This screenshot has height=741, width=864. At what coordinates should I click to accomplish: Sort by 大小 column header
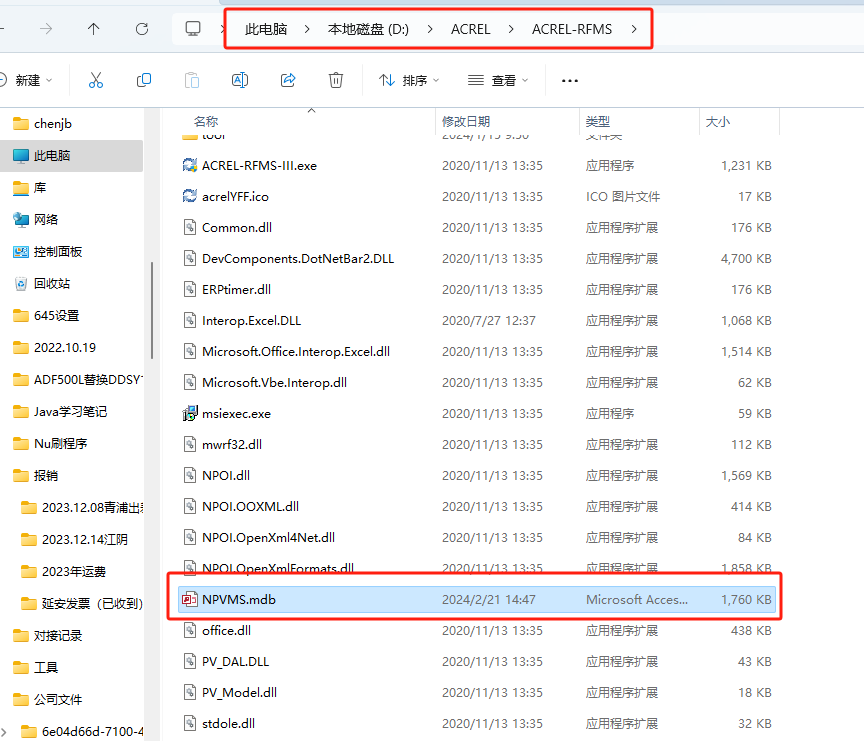point(717,121)
